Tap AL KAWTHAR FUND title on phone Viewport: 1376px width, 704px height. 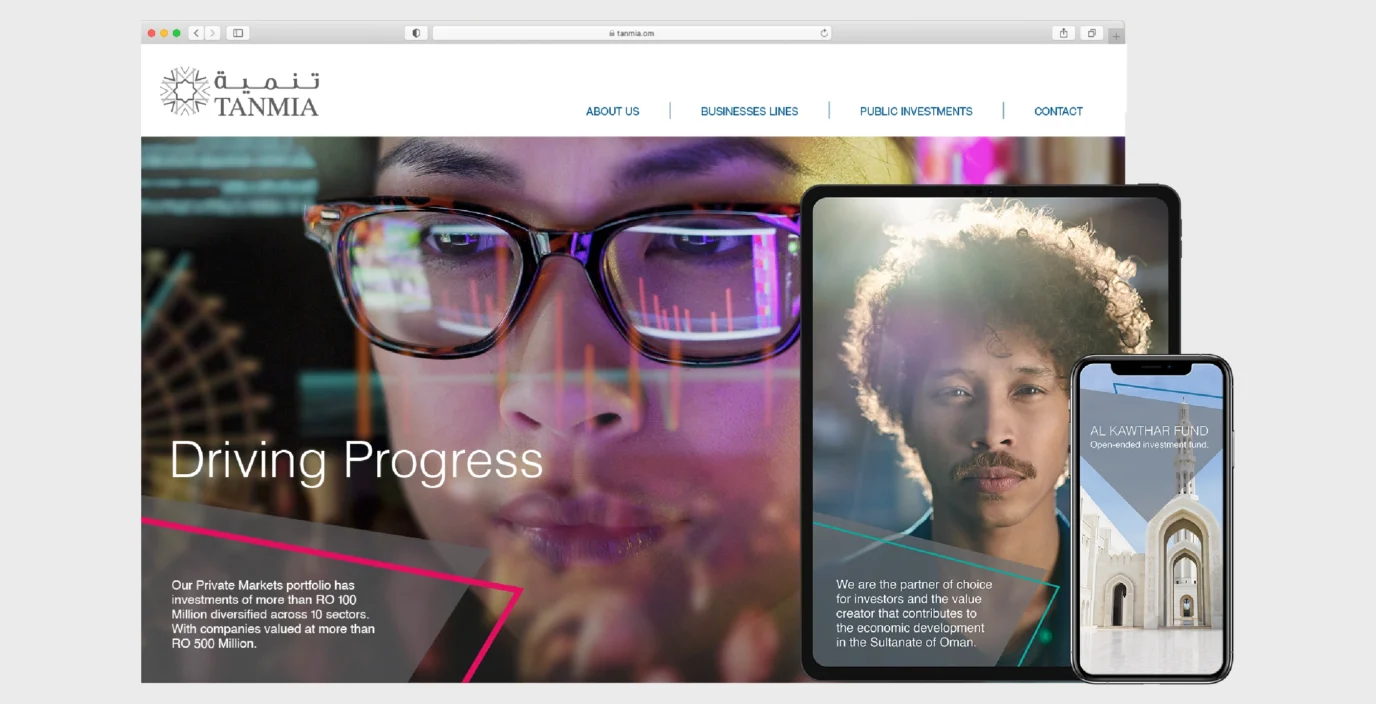tap(1148, 431)
